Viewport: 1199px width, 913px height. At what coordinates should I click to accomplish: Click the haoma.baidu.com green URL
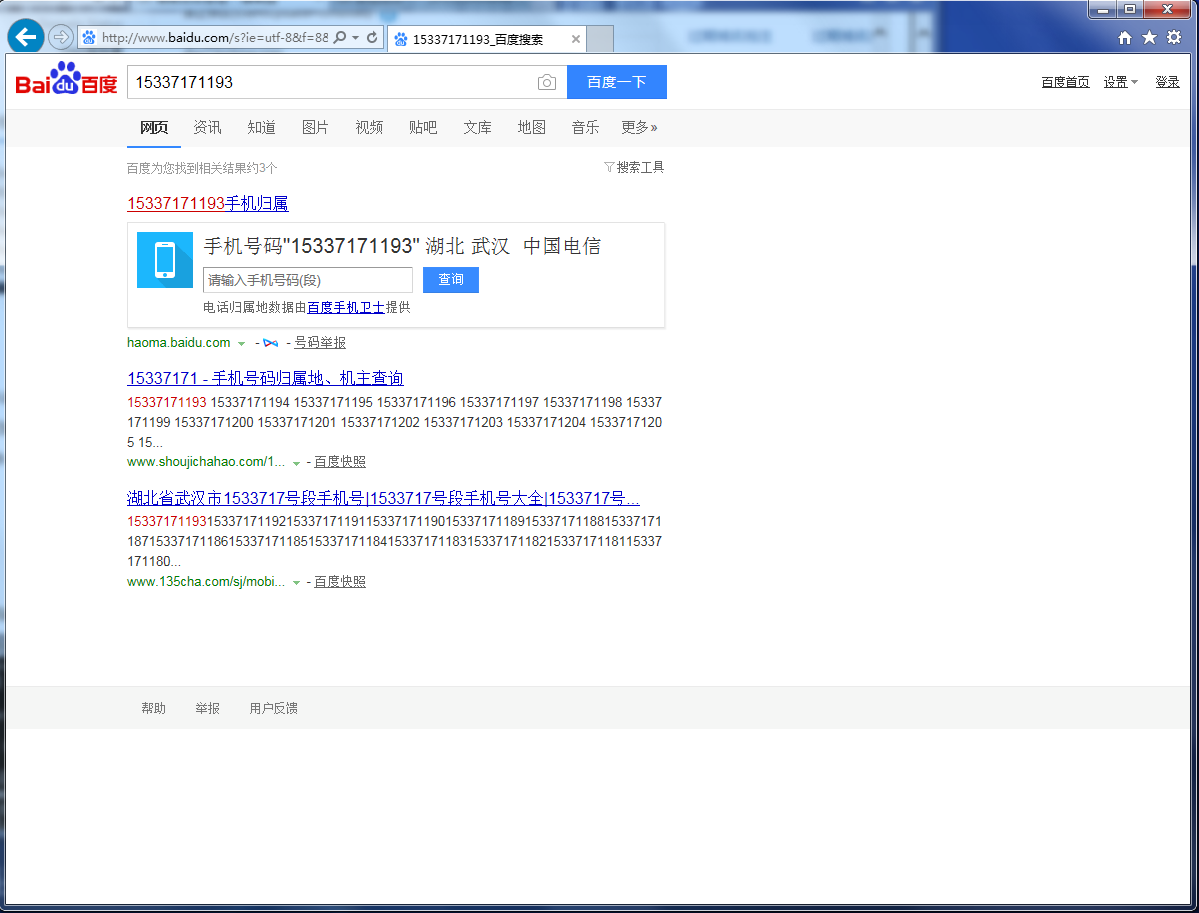tap(179, 343)
